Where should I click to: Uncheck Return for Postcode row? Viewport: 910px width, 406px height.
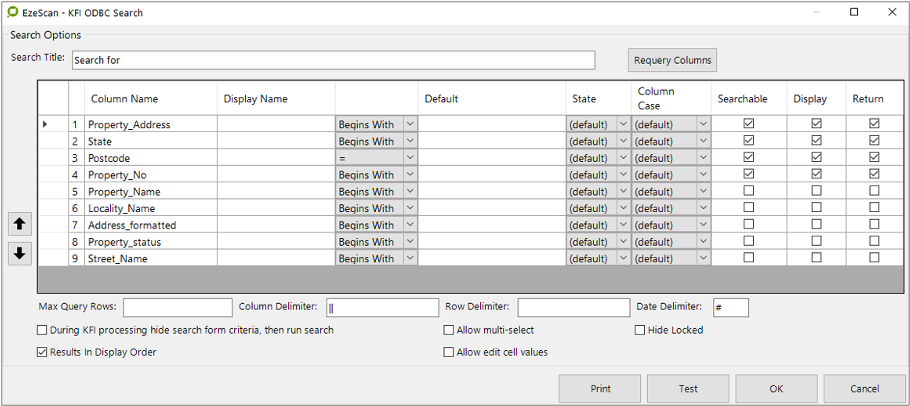874,158
